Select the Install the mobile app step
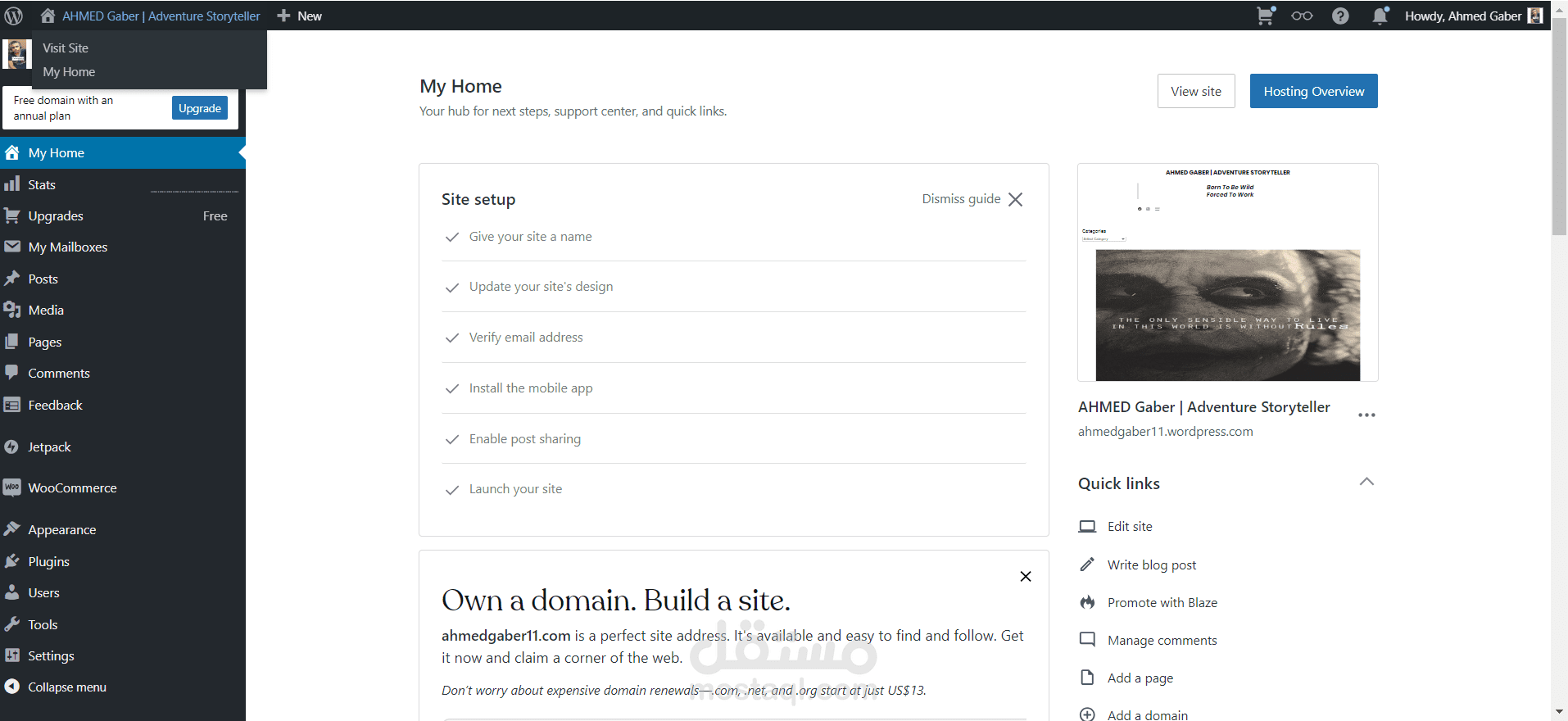The height and width of the screenshot is (721, 1568). [733, 388]
